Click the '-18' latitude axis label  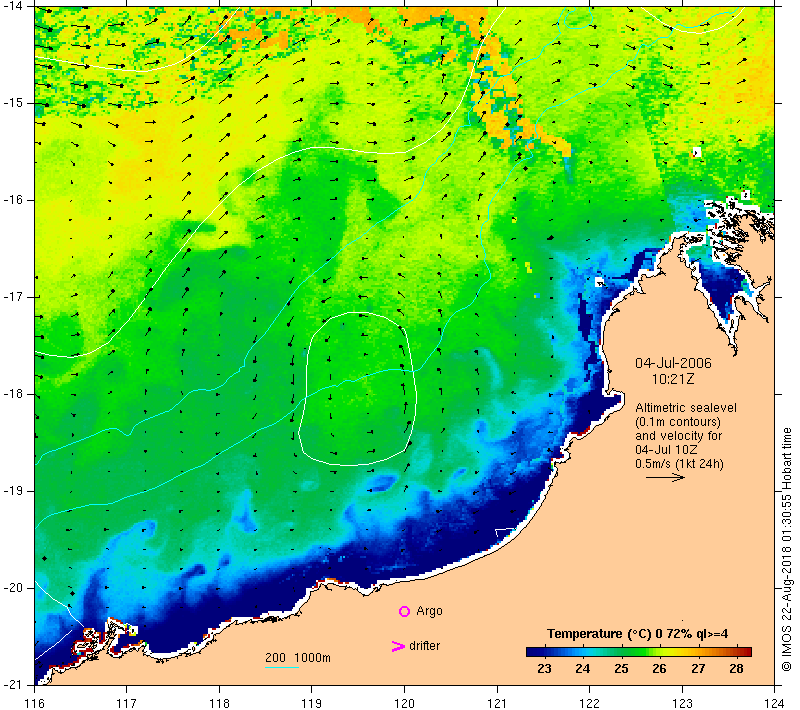click(x=13, y=394)
